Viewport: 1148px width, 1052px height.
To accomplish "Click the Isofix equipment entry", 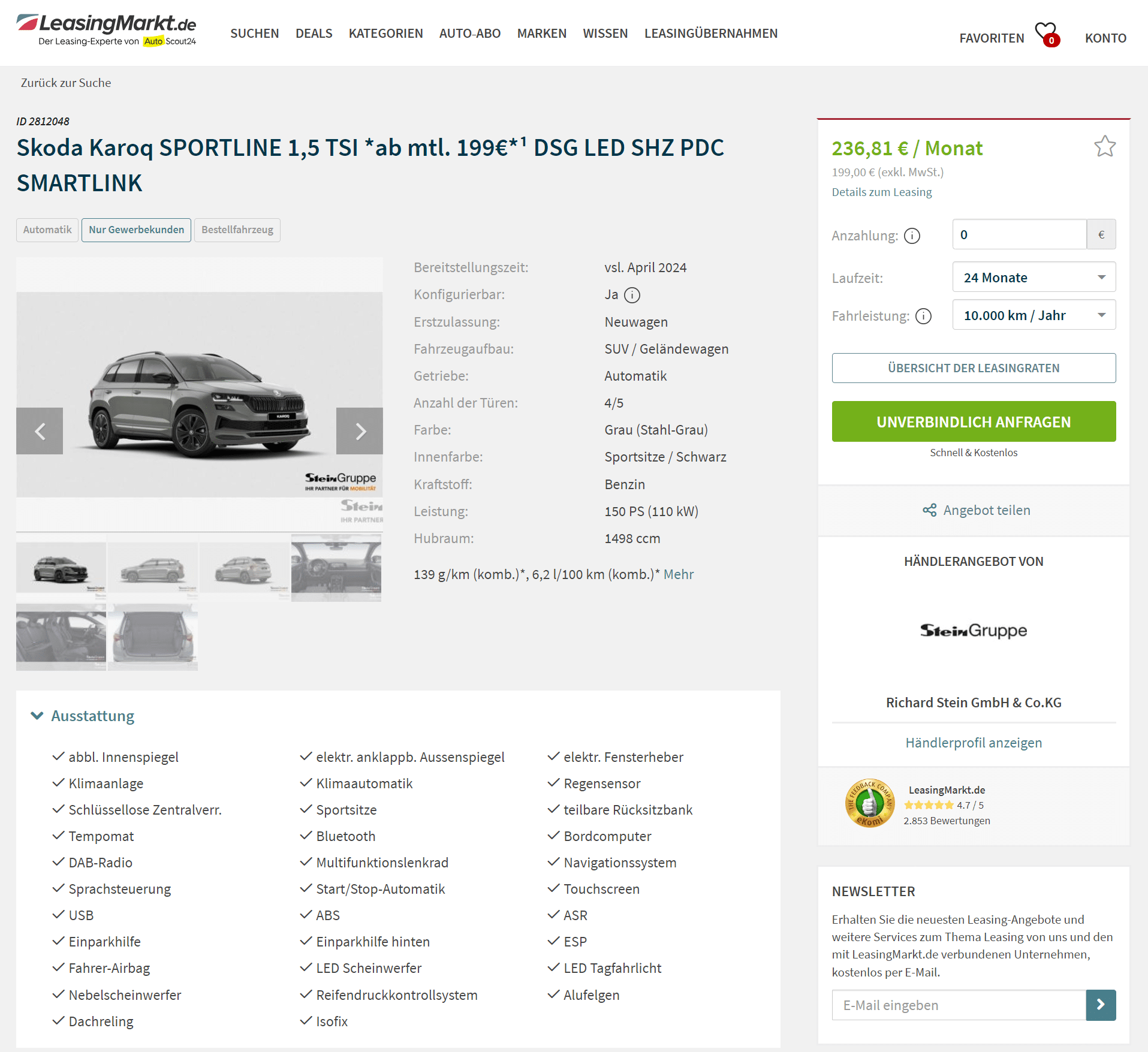I will (332, 1021).
